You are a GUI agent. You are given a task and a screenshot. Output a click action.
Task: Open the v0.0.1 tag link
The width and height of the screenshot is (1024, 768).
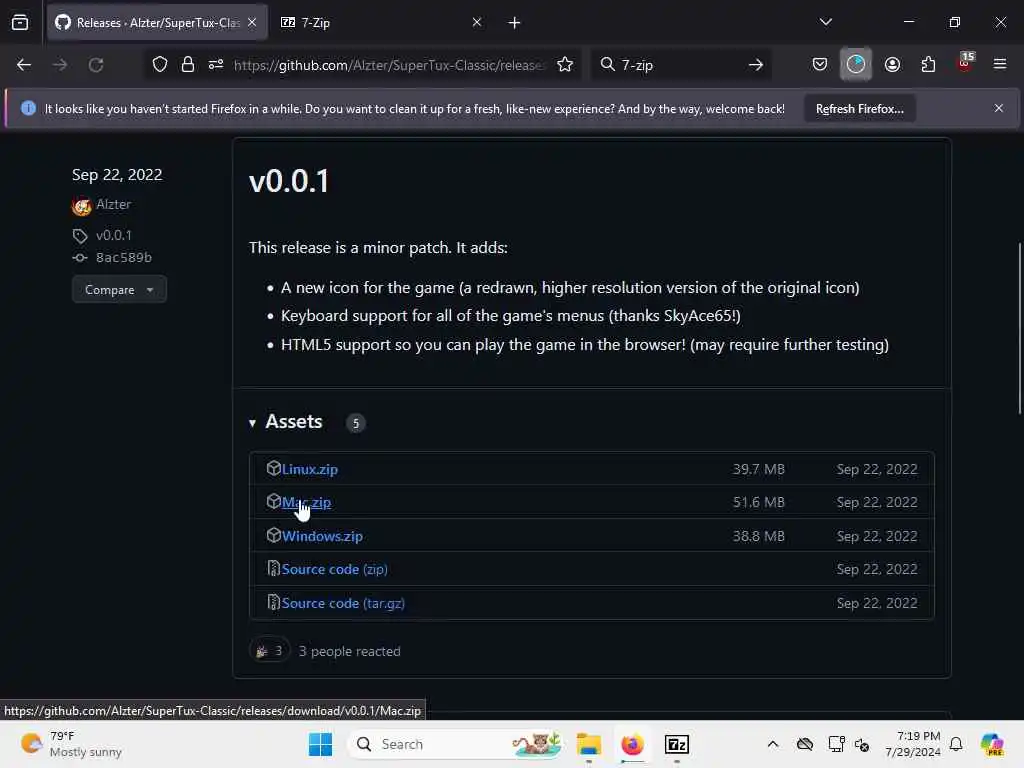click(114, 235)
